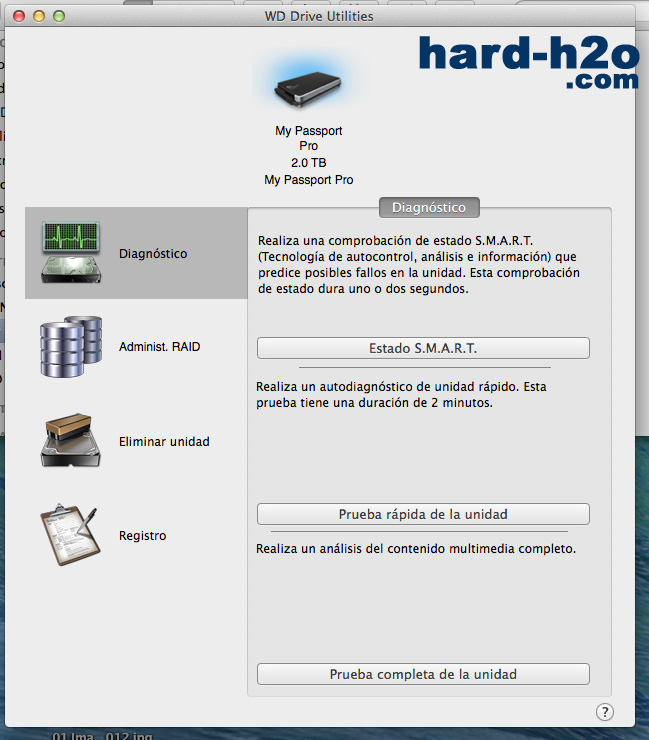Viewport: 649px width, 740px height.
Task: Minimize the window with the yellow button
Action: pos(39,17)
